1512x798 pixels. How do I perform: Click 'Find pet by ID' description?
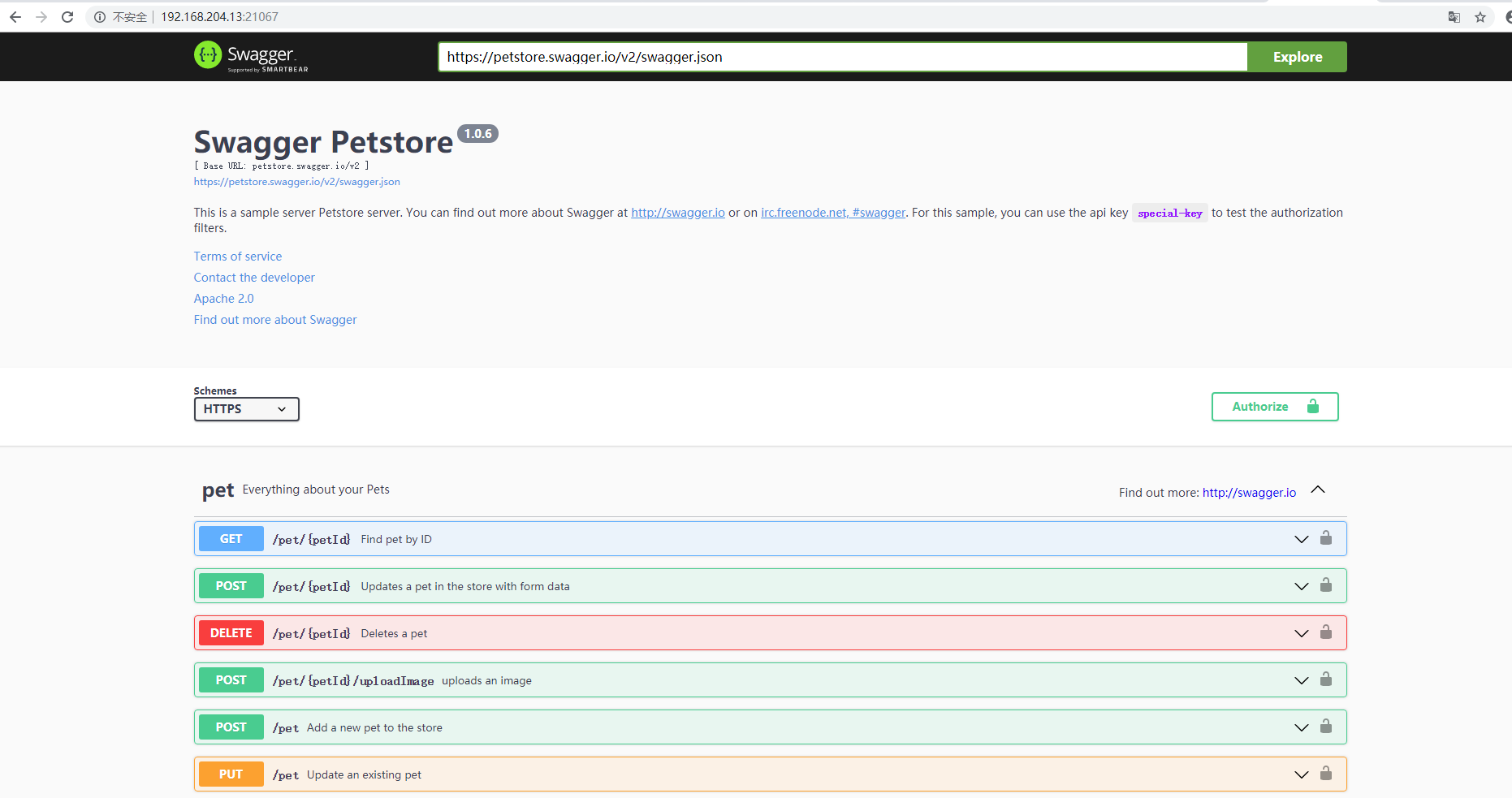[x=396, y=539]
